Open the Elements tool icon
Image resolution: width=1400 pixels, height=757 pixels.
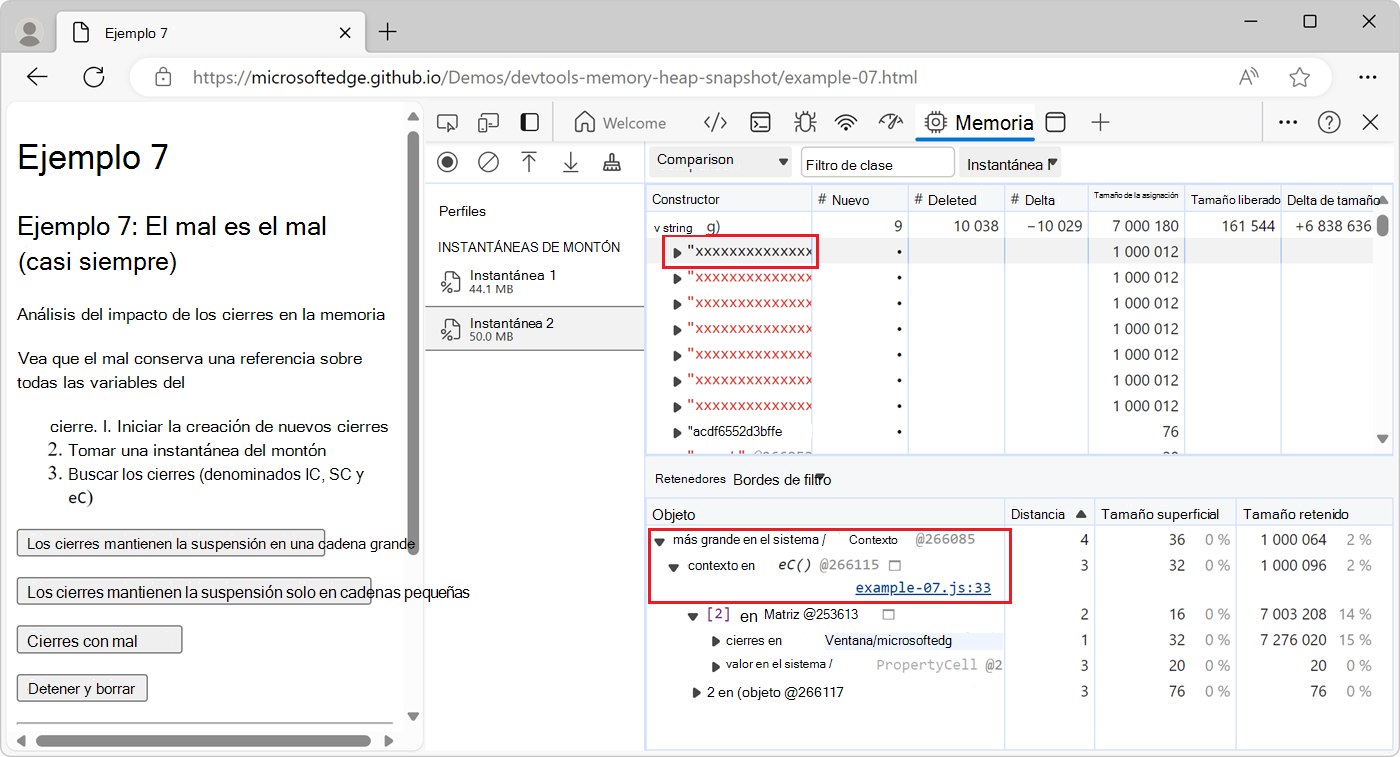pyautogui.click(x=715, y=123)
